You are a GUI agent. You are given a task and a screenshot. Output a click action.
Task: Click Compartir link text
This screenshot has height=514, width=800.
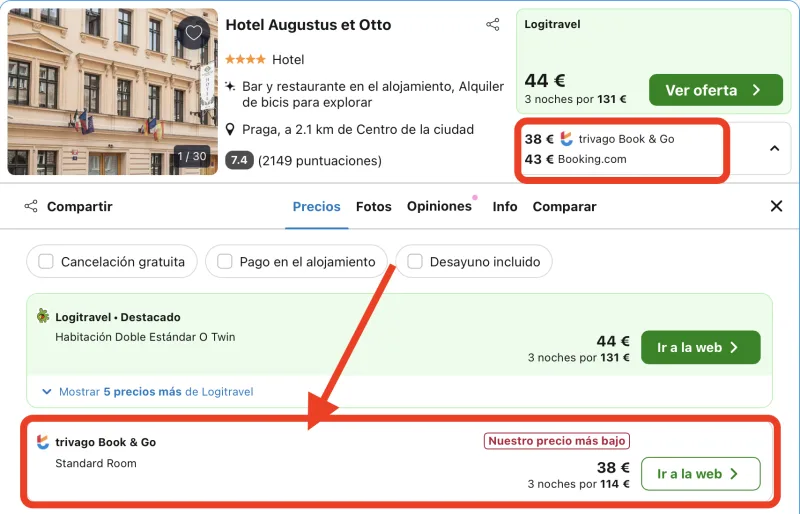pyautogui.click(x=80, y=206)
